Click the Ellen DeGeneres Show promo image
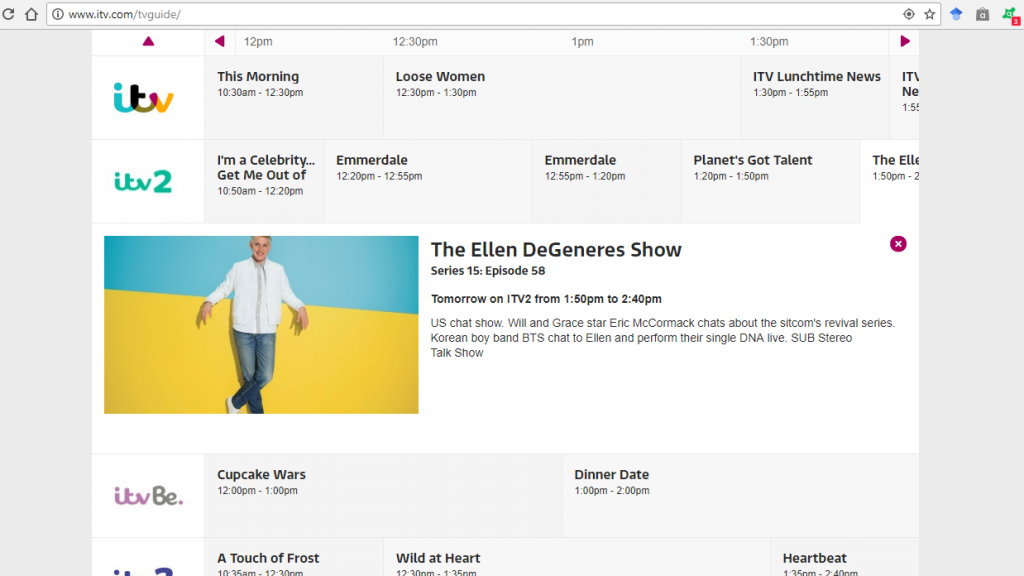 point(261,325)
